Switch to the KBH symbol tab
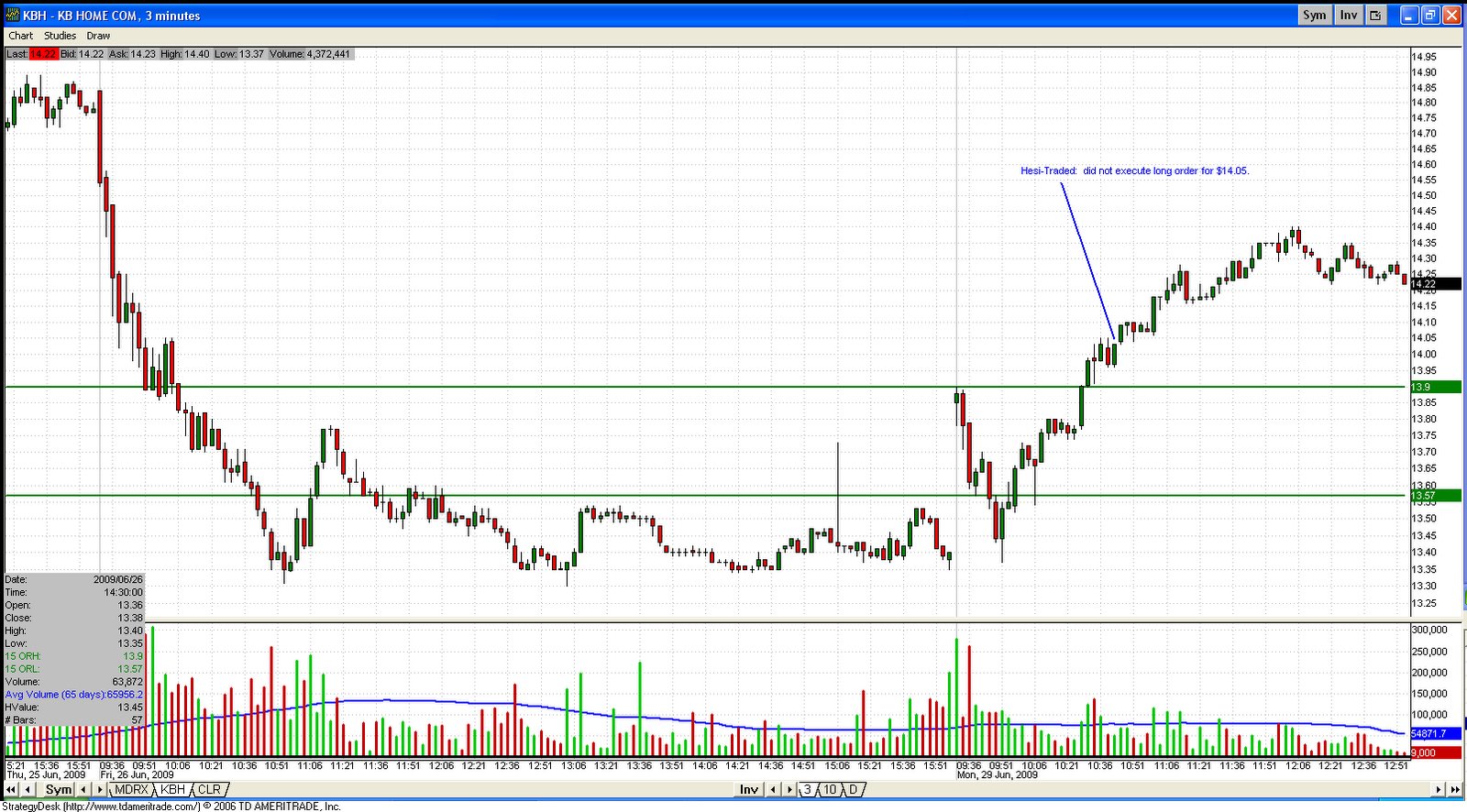The image size is (1467, 812). pyautogui.click(x=172, y=789)
